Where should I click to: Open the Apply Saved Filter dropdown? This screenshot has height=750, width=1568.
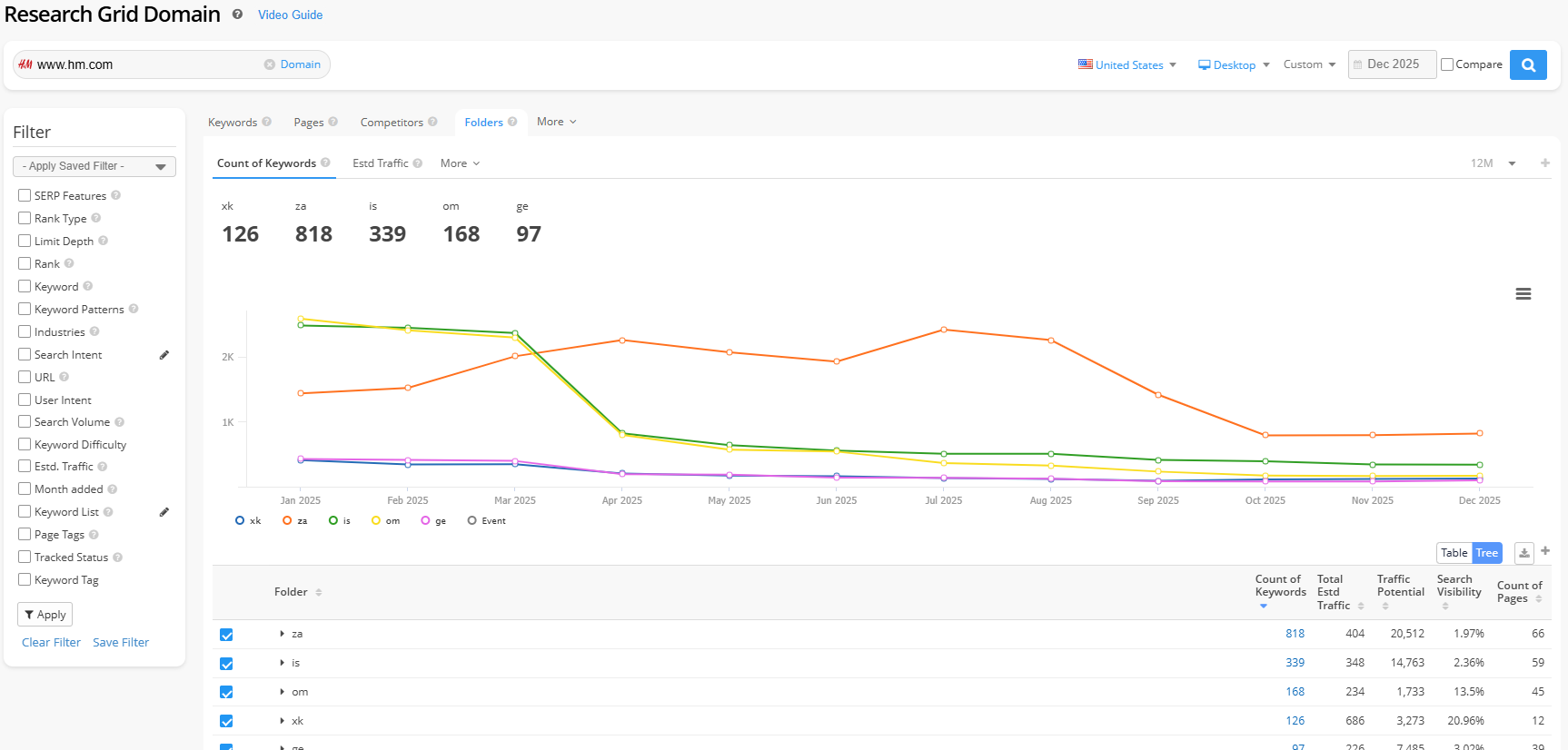(94, 166)
